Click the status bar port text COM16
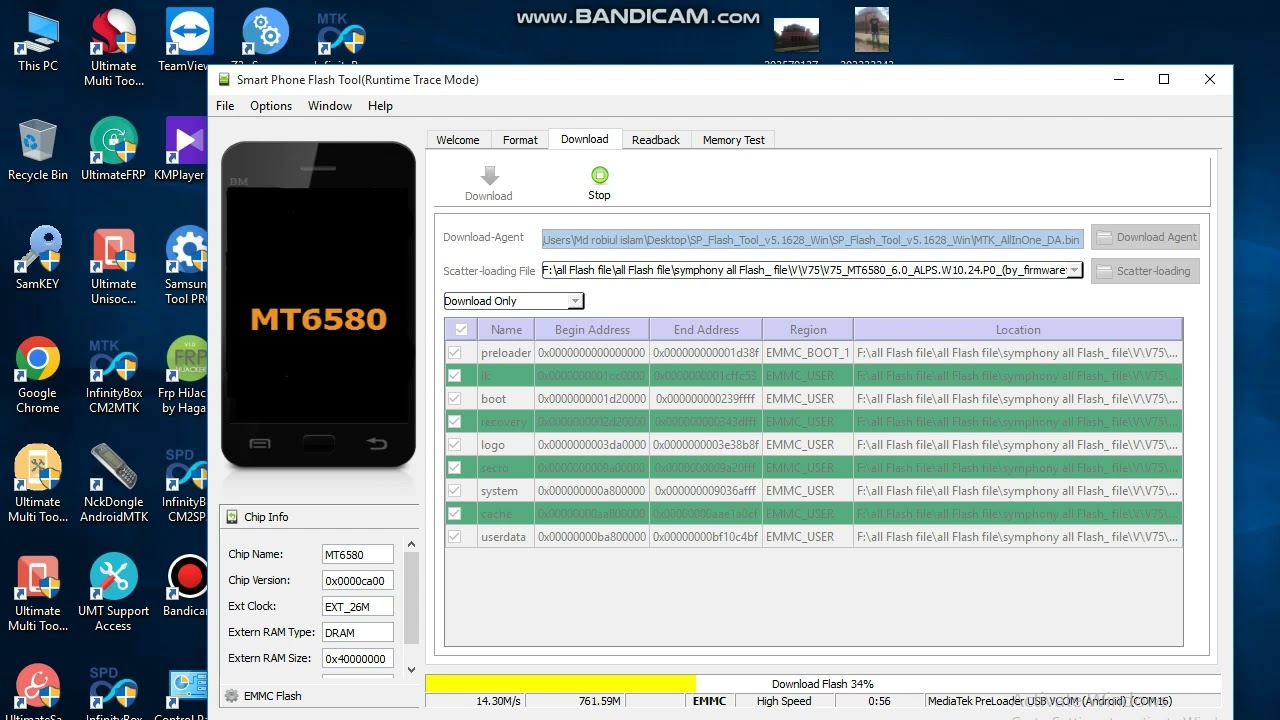Image resolution: width=1280 pixels, height=720 pixels. click(1149, 701)
